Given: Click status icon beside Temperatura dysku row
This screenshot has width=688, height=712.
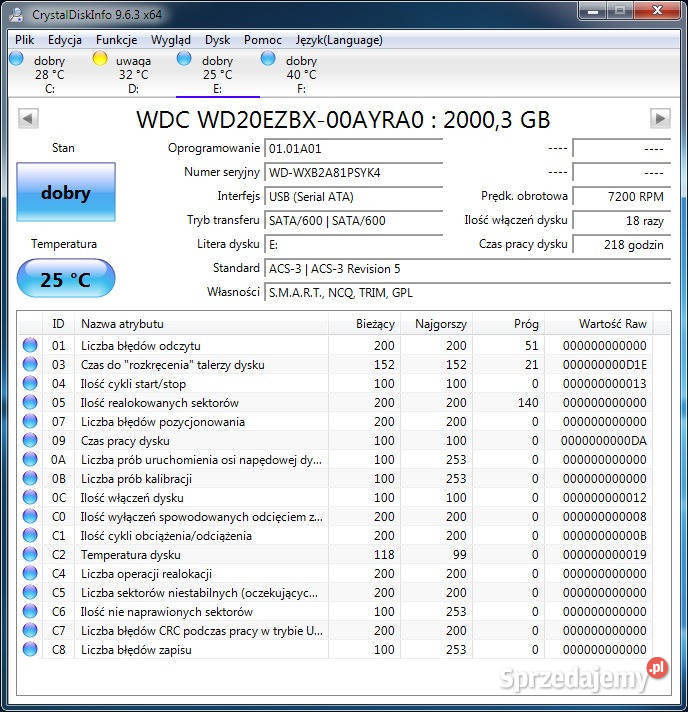Looking at the screenshot, I should click(x=30, y=555).
